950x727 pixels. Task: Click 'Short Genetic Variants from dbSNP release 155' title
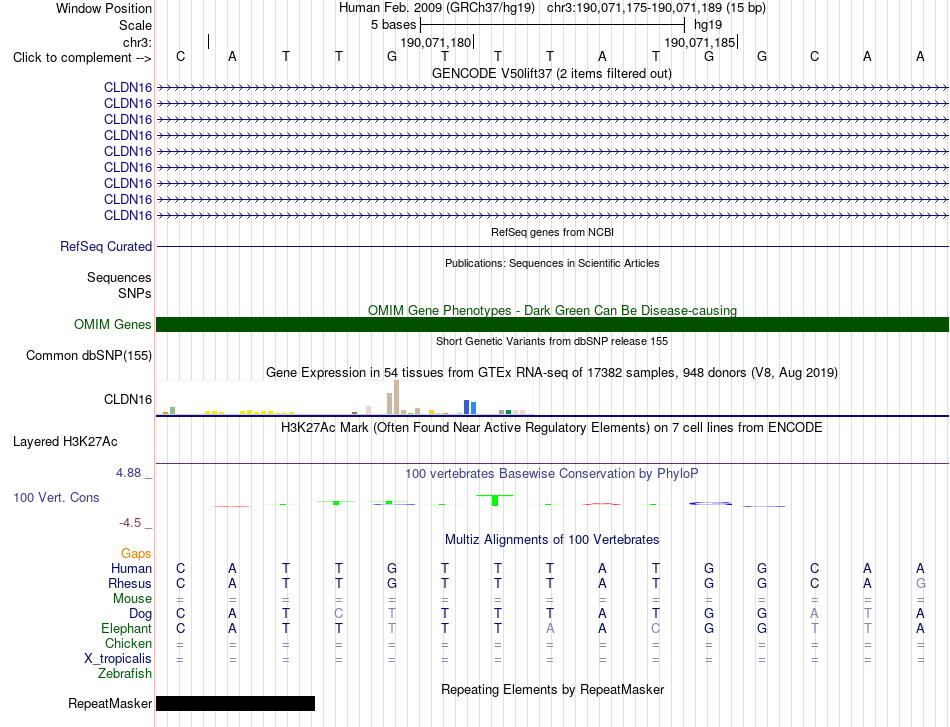[x=552, y=341]
